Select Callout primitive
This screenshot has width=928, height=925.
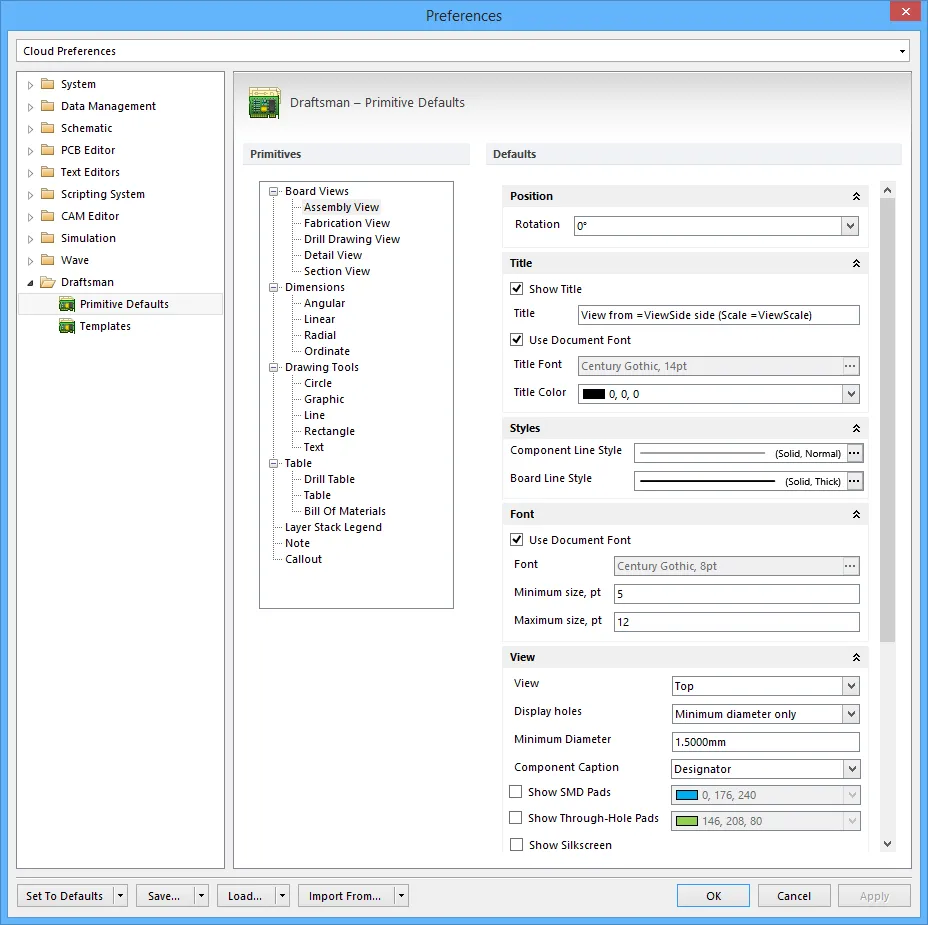click(x=304, y=559)
